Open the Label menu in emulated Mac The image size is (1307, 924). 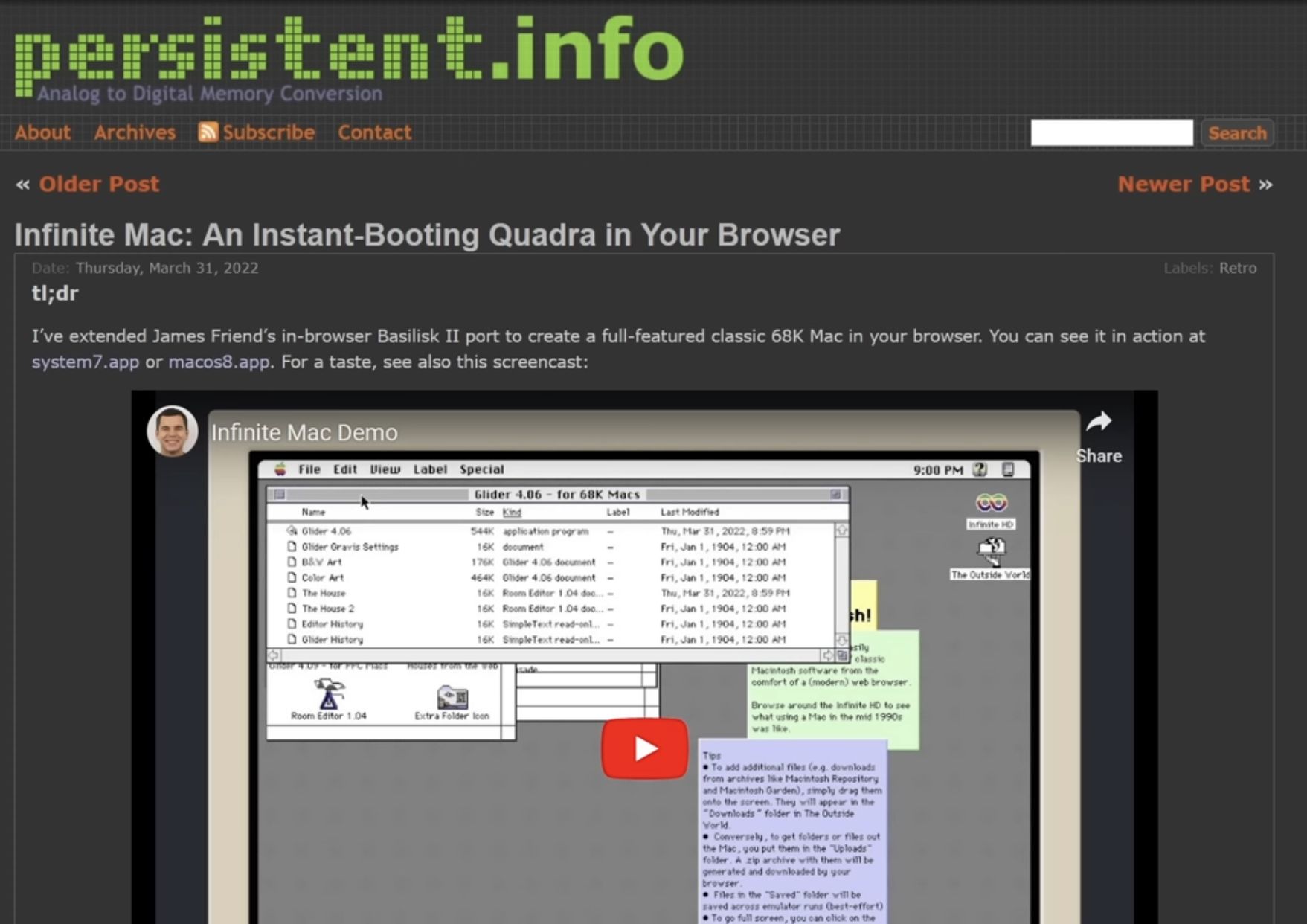point(430,469)
